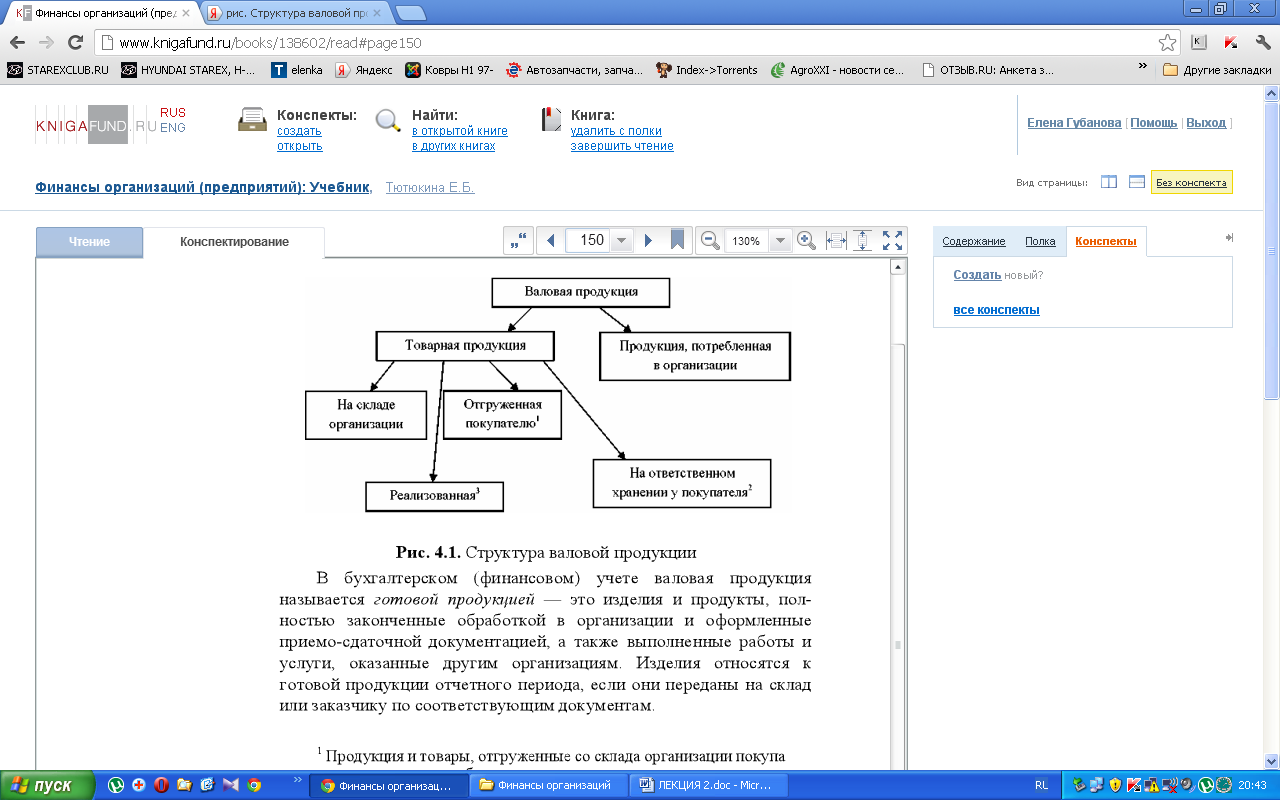Image resolution: width=1280 pixels, height=800 pixels.
Task: Click удалить с полки link
Action: 616,131
